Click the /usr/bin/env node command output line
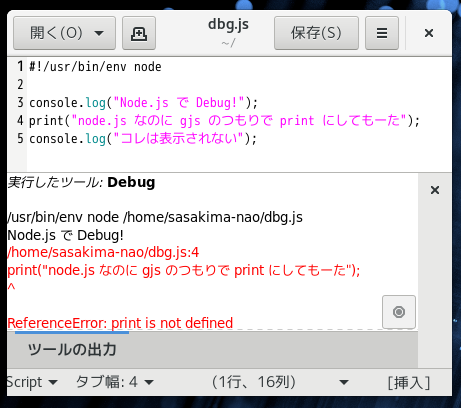Viewport: 461px width, 408px height. (155, 217)
